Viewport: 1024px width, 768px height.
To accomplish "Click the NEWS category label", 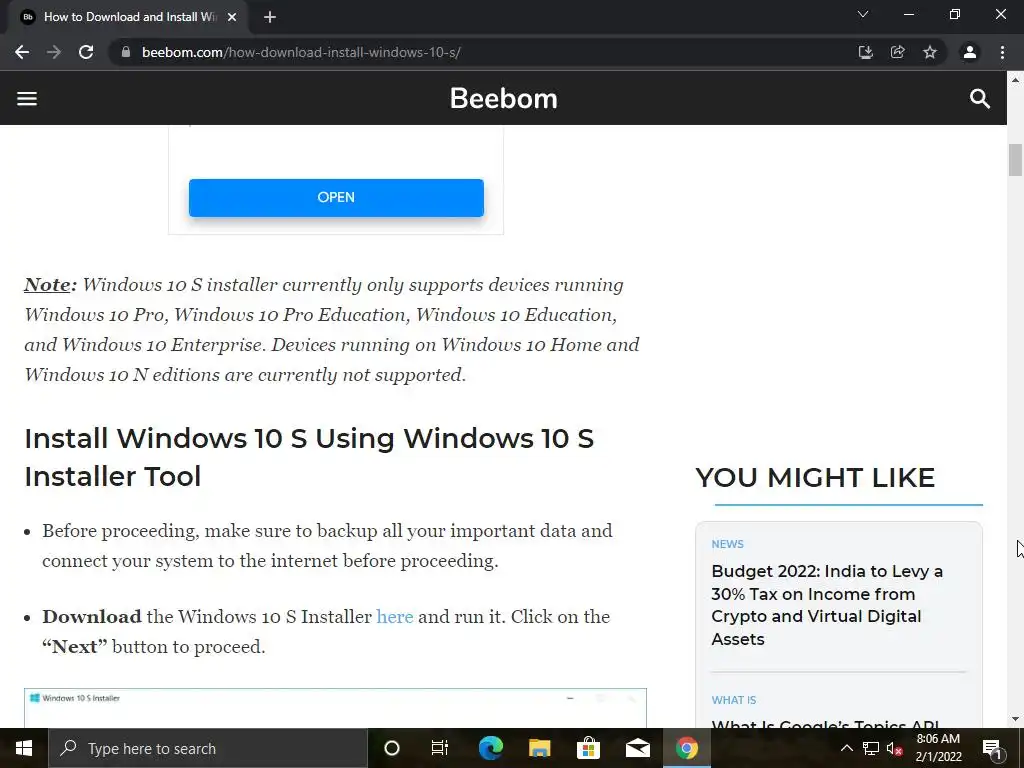I will [x=728, y=544].
